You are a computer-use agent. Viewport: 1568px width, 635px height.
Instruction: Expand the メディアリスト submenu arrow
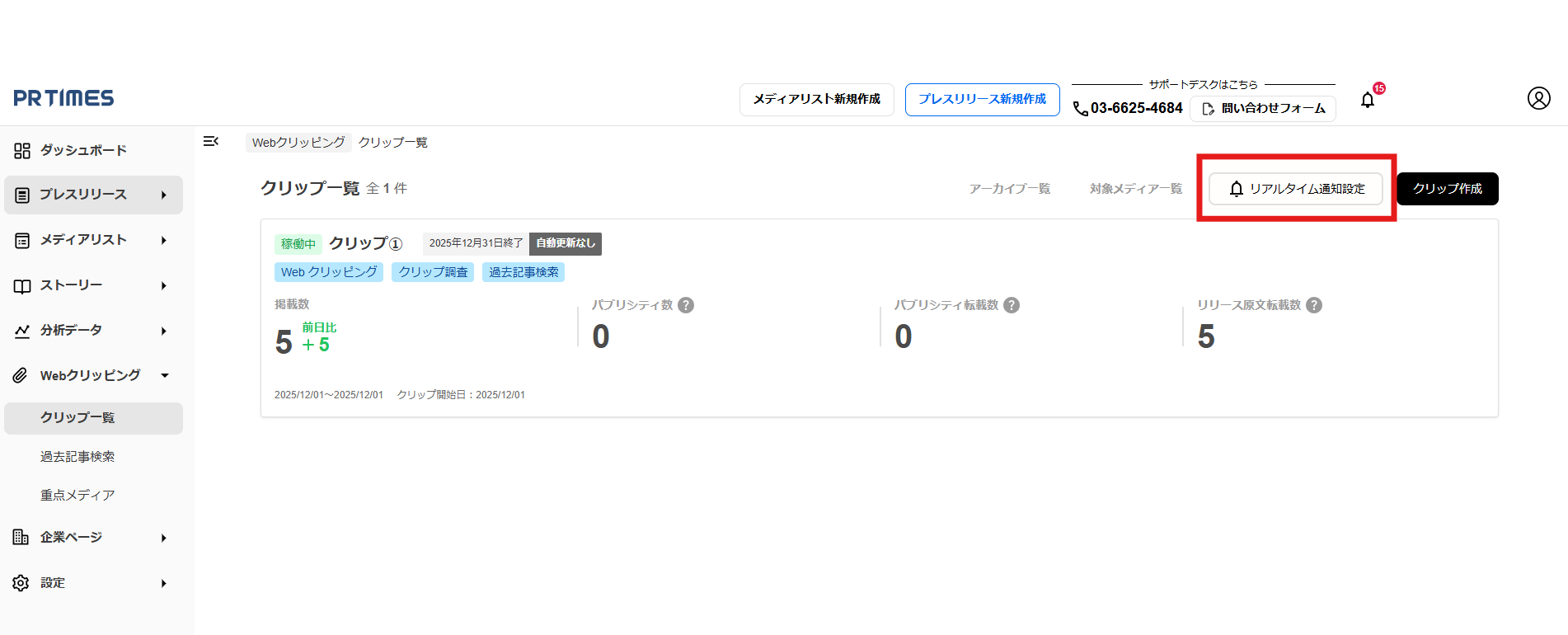pos(164,241)
